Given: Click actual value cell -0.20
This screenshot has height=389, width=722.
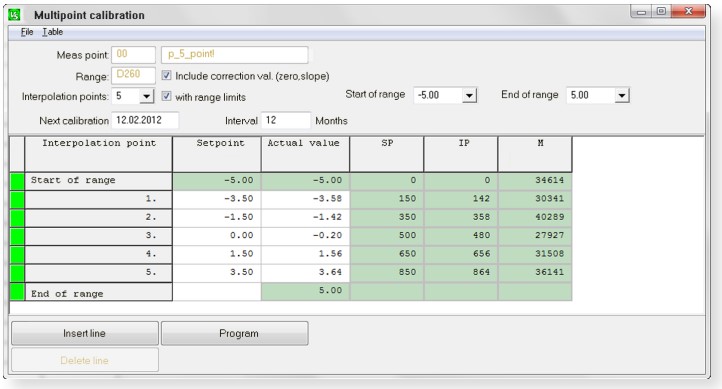Looking at the screenshot, I should (305, 237).
